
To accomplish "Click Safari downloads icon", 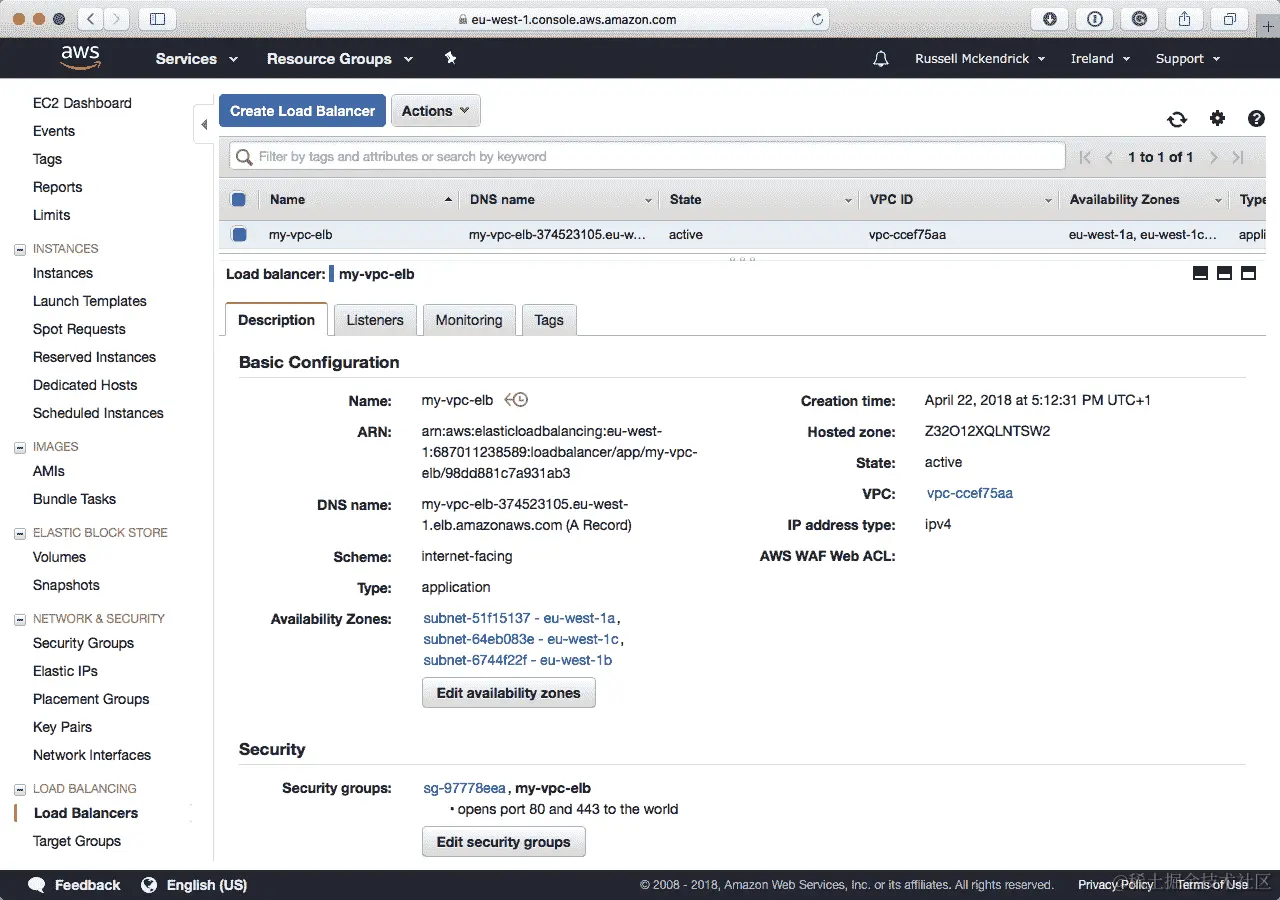I will (1050, 19).
